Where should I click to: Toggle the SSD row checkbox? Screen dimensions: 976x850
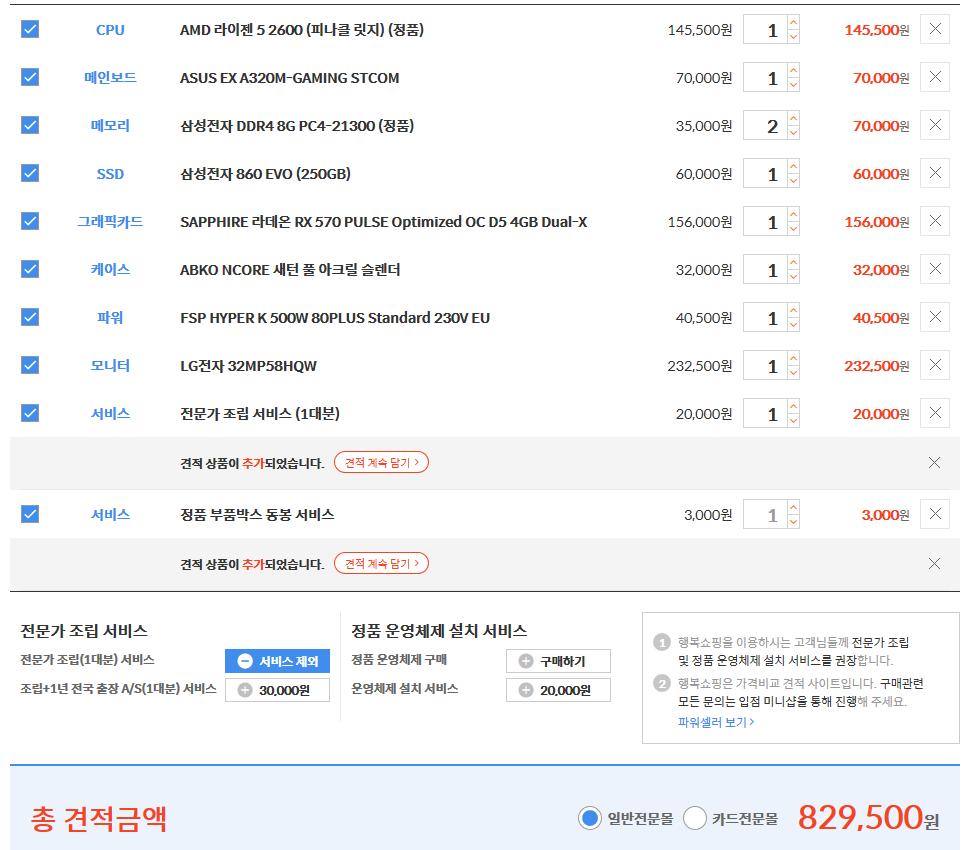(x=30, y=173)
